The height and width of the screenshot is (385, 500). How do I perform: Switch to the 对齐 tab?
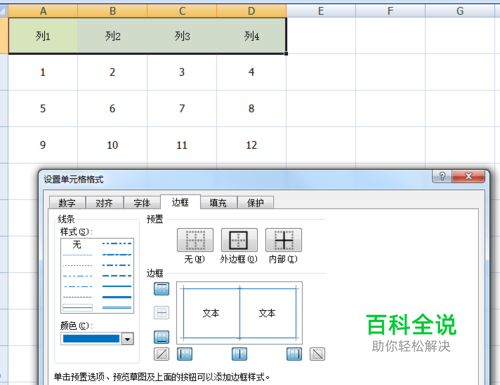click(x=104, y=203)
